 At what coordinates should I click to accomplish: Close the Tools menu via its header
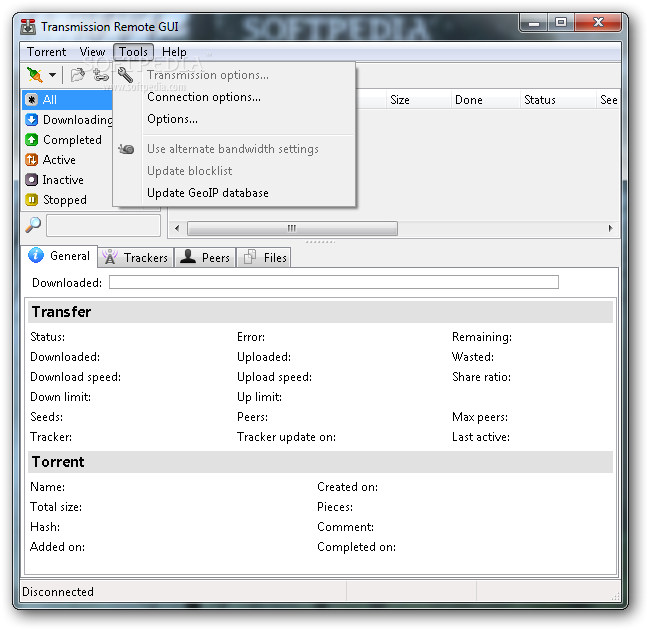coord(133,52)
